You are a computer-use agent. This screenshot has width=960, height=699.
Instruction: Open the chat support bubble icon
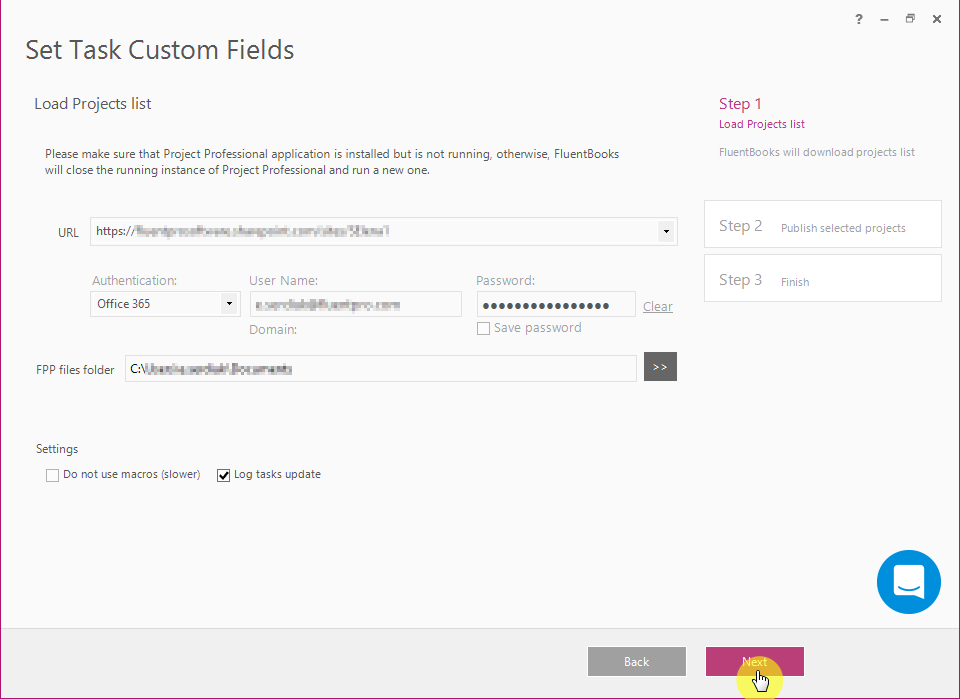909,581
